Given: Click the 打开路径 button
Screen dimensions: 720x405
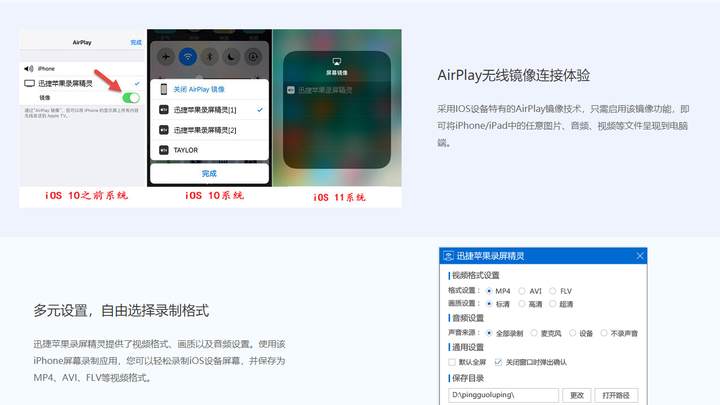Looking at the screenshot, I should click(616, 395).
